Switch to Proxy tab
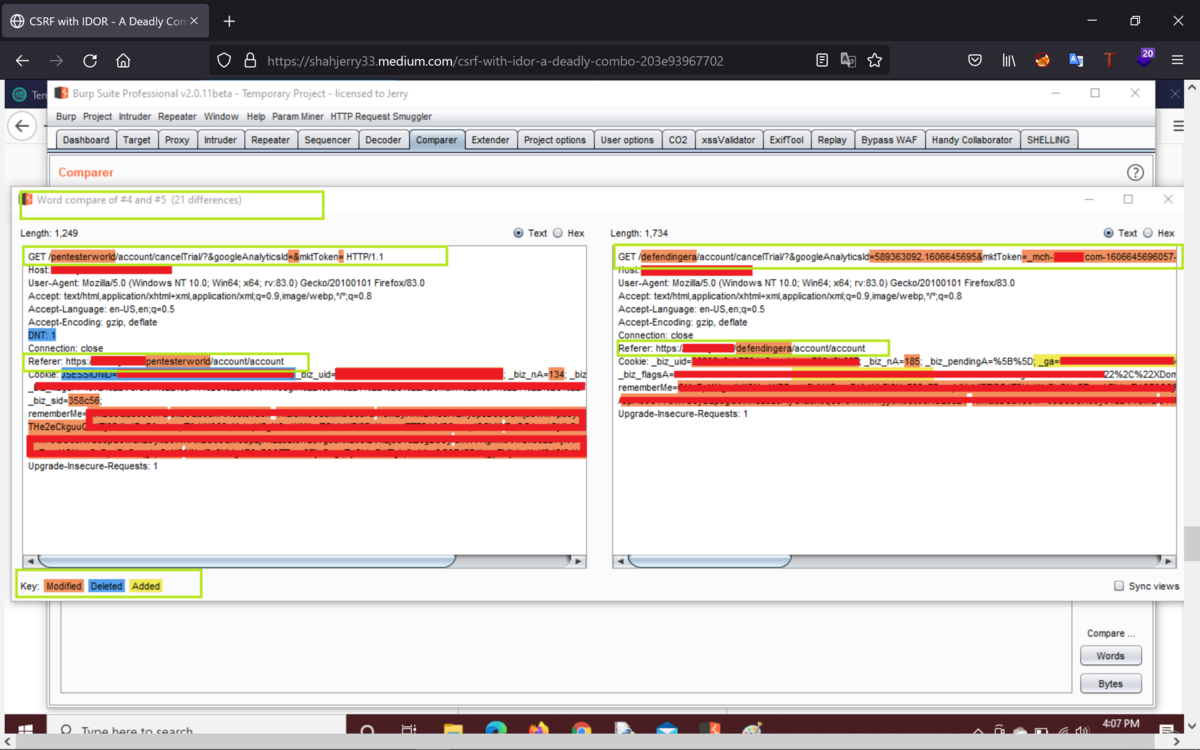This screenshot has width=1200, height=750. point(177,140)
